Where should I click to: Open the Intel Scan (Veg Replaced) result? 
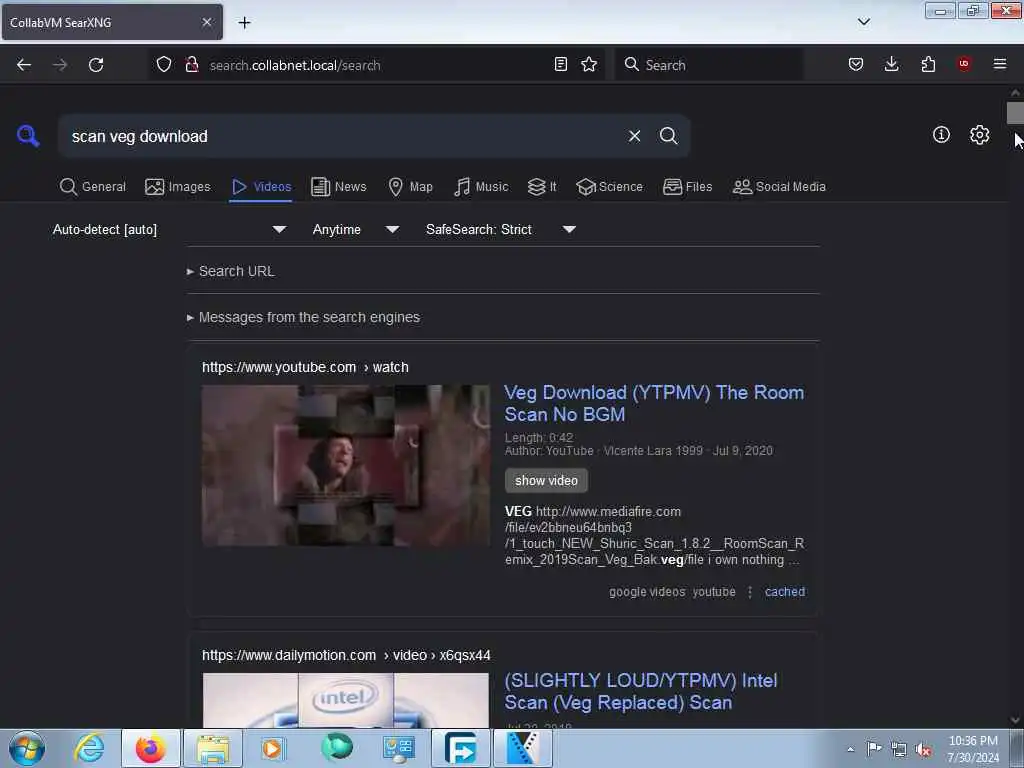click(x=641, y=692)
